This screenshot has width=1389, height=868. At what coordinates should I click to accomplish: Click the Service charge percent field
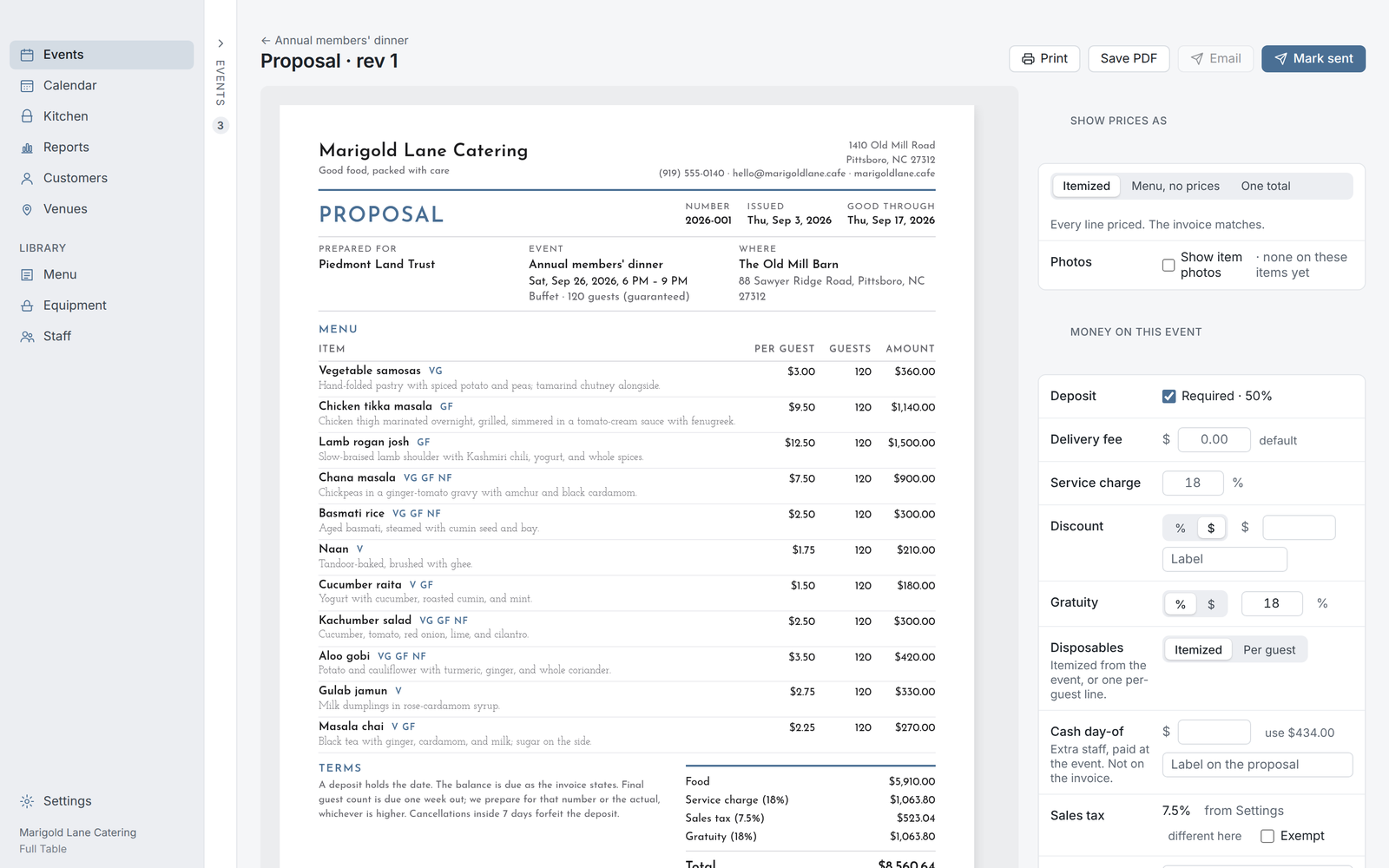point(1193,483)
